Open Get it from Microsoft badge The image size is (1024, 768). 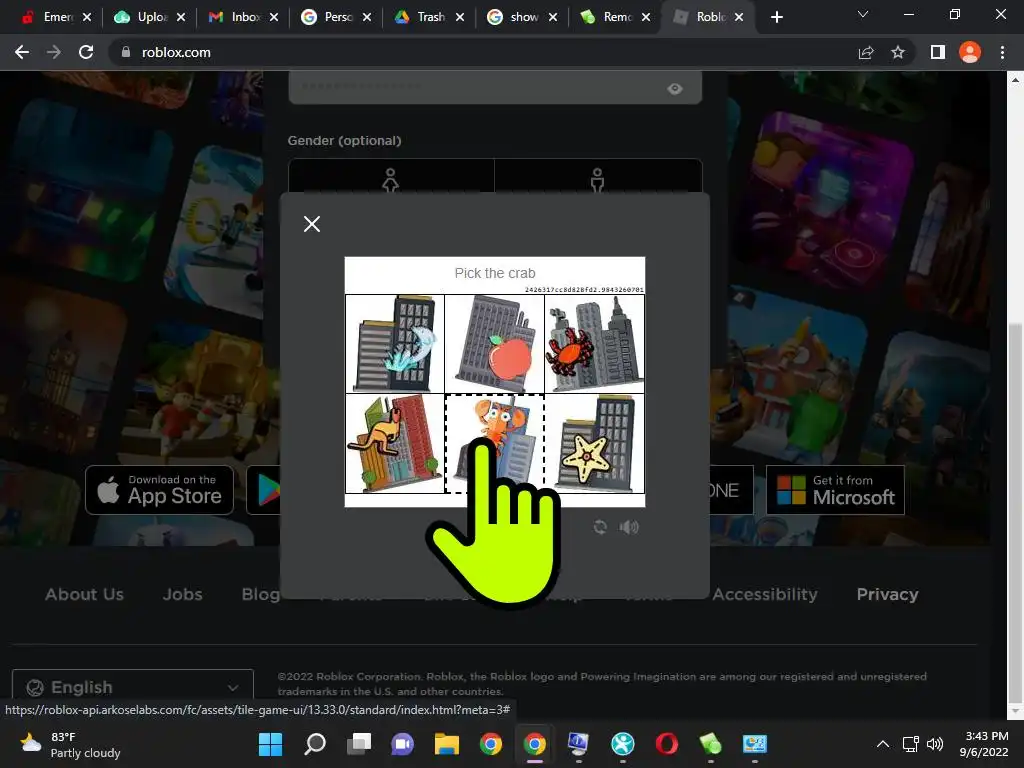[x=835, y=490]
